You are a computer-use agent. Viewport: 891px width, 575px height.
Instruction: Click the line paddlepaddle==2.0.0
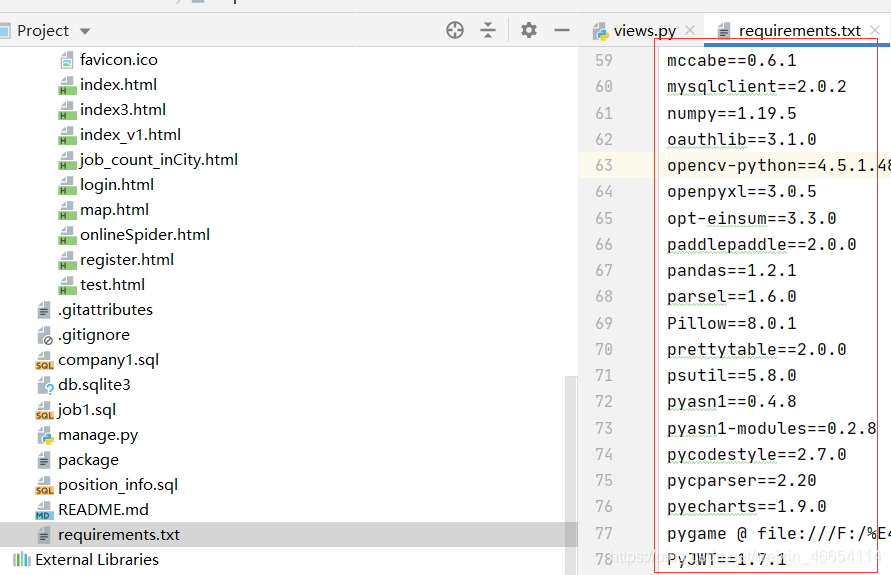[x=761, y=244]
